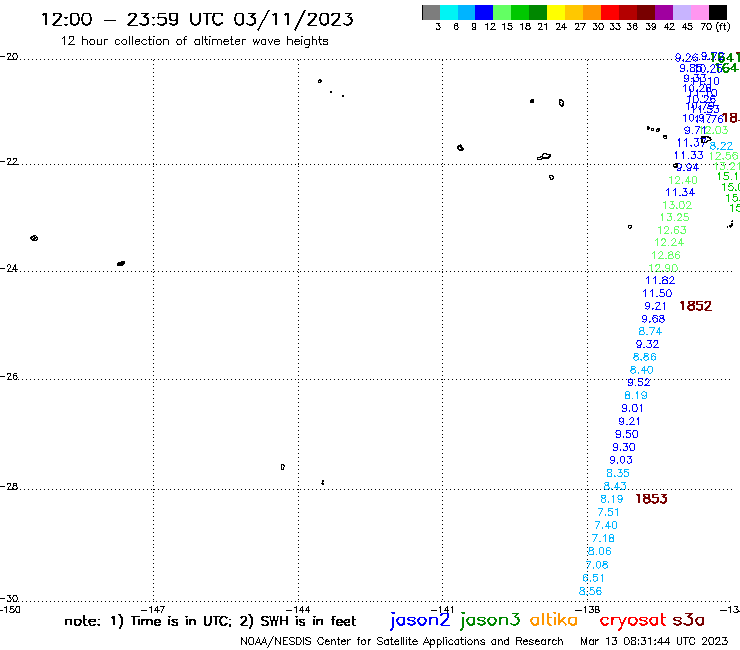Screen dimensions: 740x650
Task: Click the date range title 12:00 – 23:59 UTC 03/11/2023
Action: tap(197, 19)
